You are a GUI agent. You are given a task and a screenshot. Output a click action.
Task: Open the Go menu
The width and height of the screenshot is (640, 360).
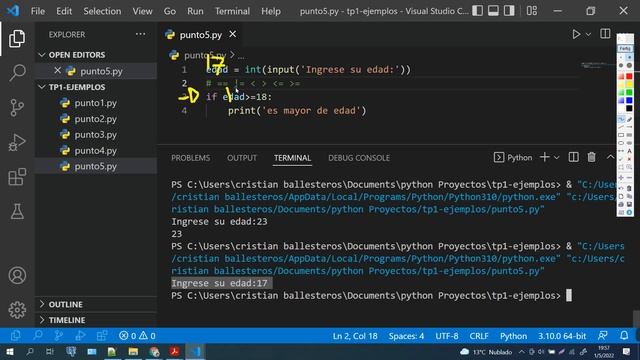click(169, 11)
